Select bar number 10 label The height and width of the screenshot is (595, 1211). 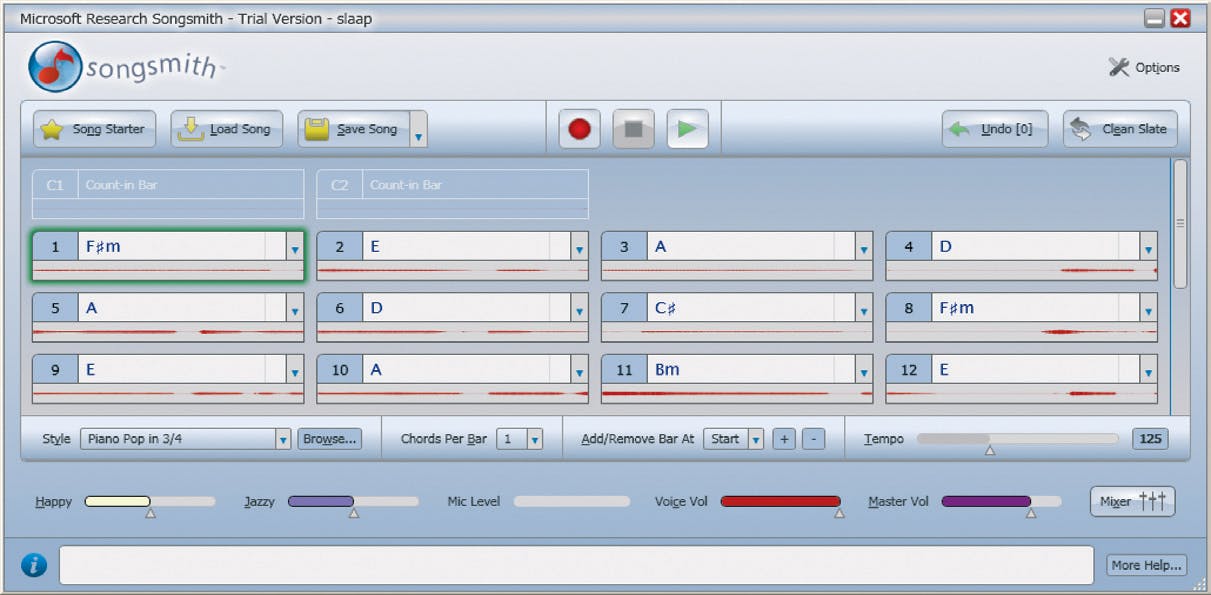tap(340, 370)
